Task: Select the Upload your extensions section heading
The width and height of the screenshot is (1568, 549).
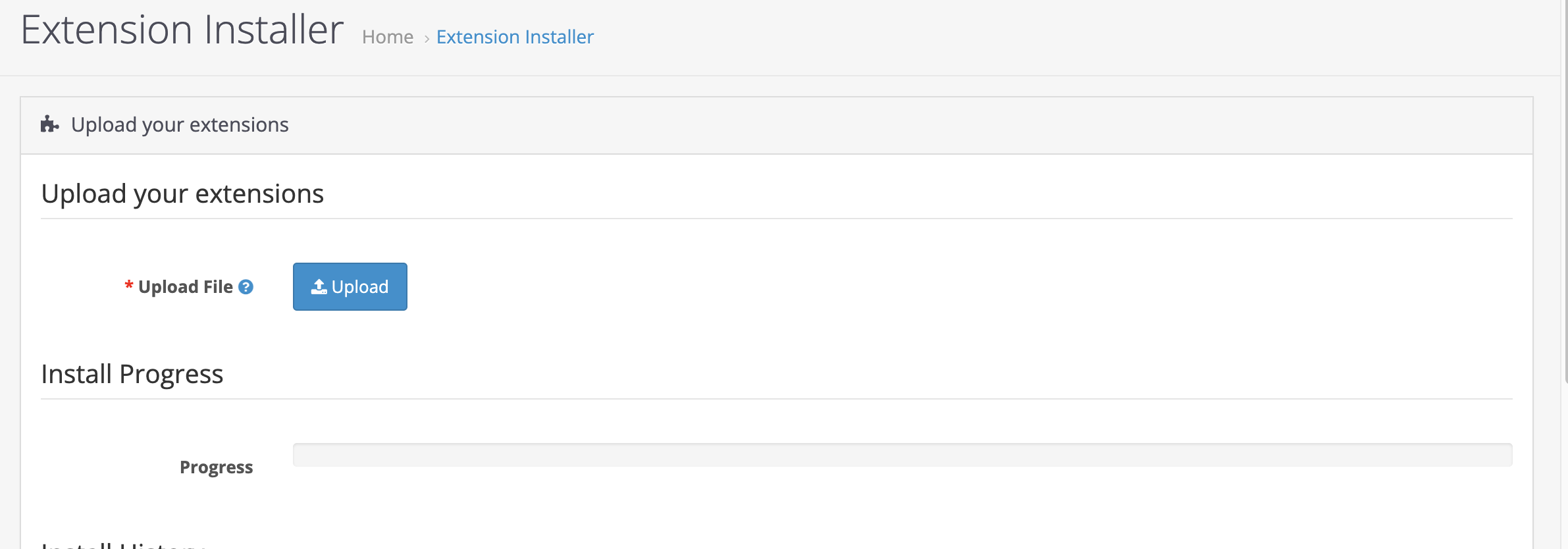Action: 182,194
